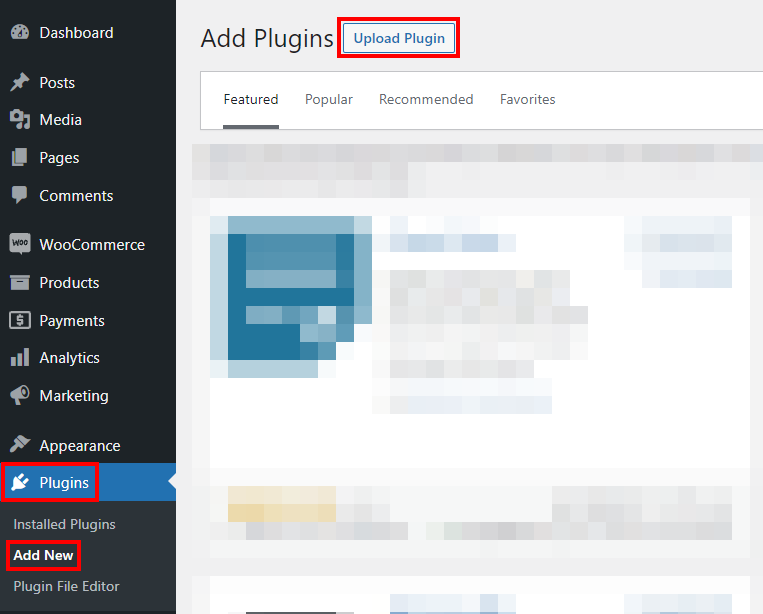This screenshot has width=763, height=614.
Task: Open the Payments menu
Action: tap(72, 321)
